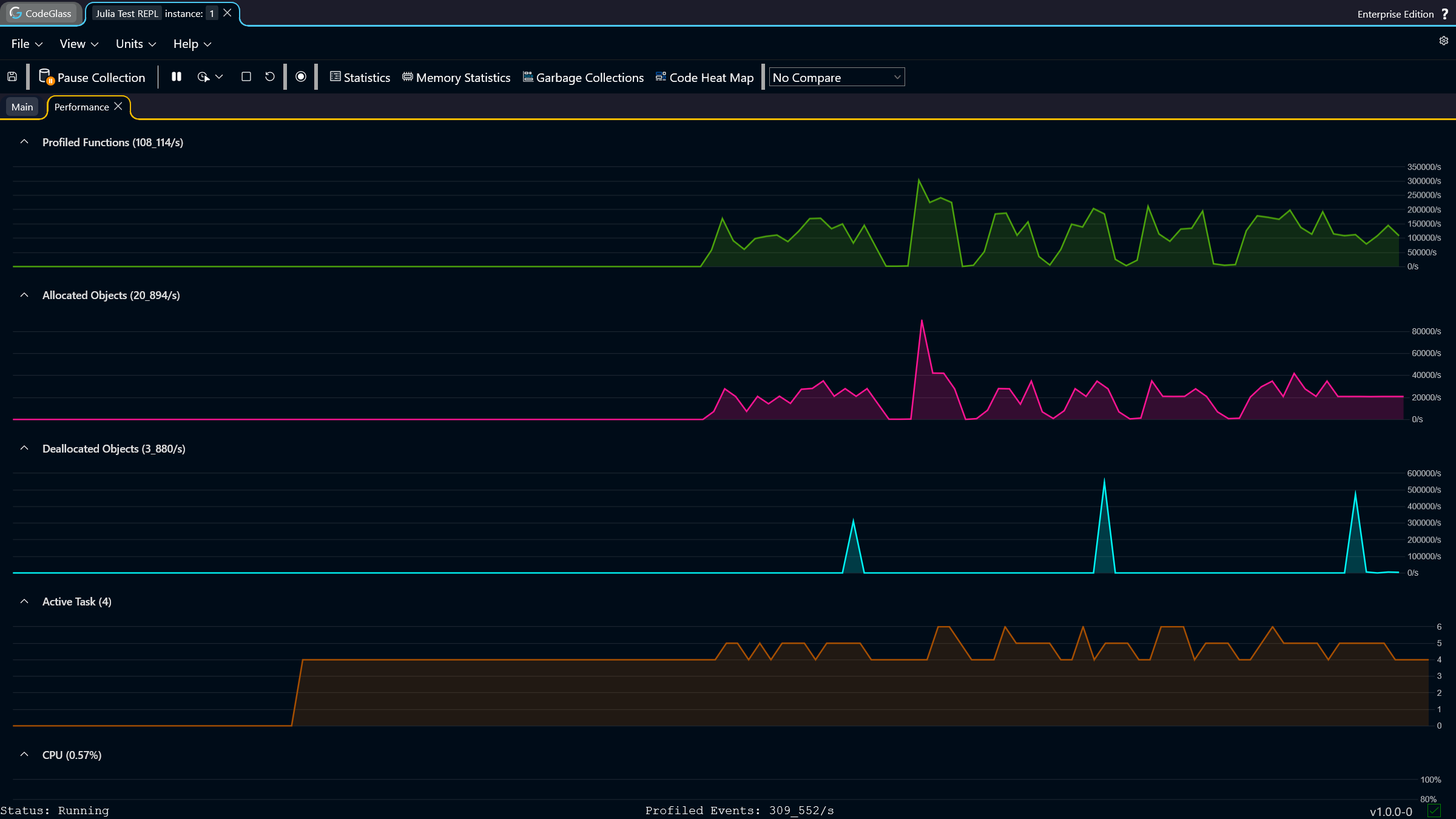Click the timed cursor icon in the toolbar
Screen dimensions: 1456x819
point(203,77)
